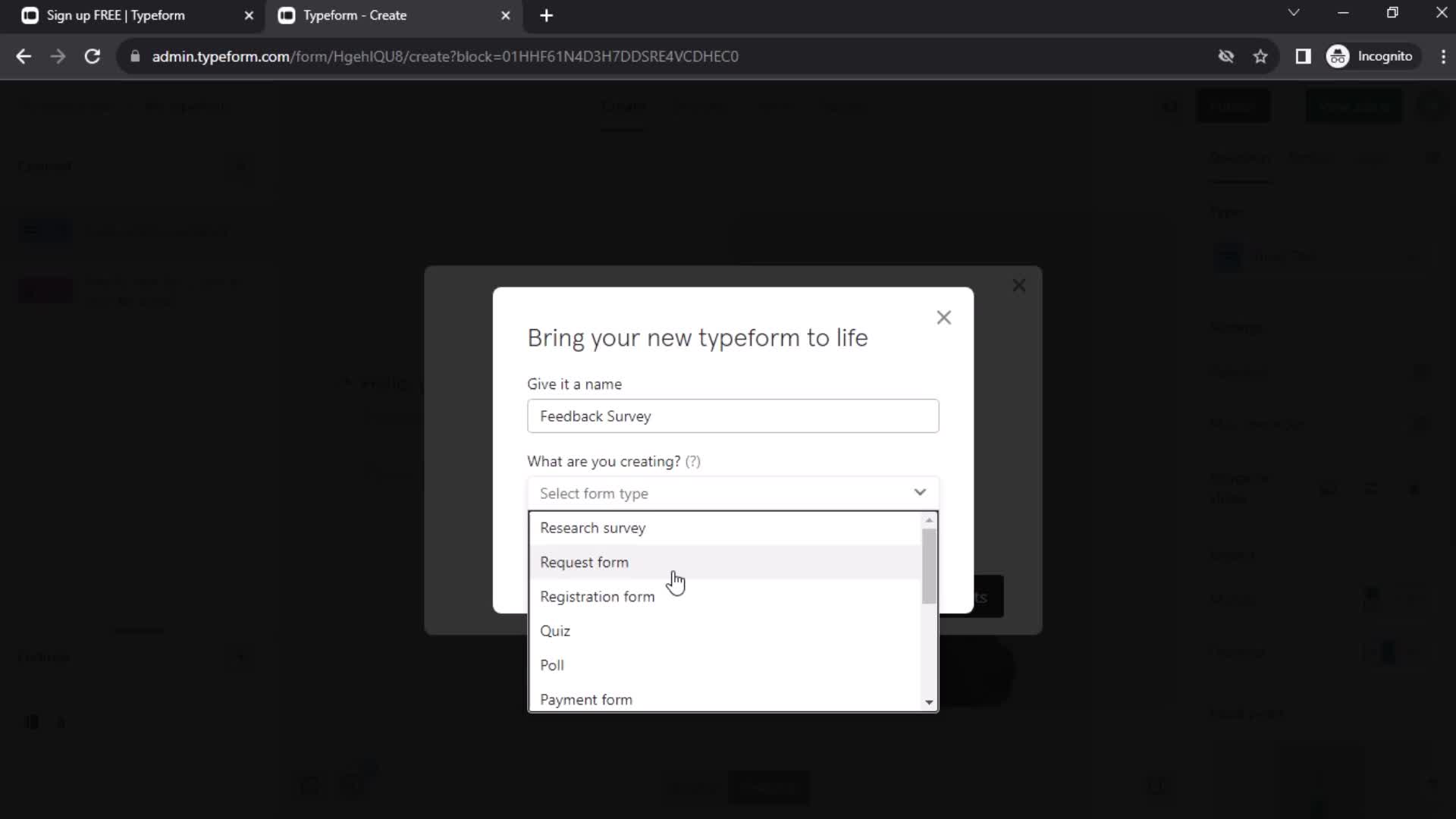Viewport: 1456px width, 819px height.
Task: Click the bookmark star icon in address bar
Action: [x=1262, y=56]
